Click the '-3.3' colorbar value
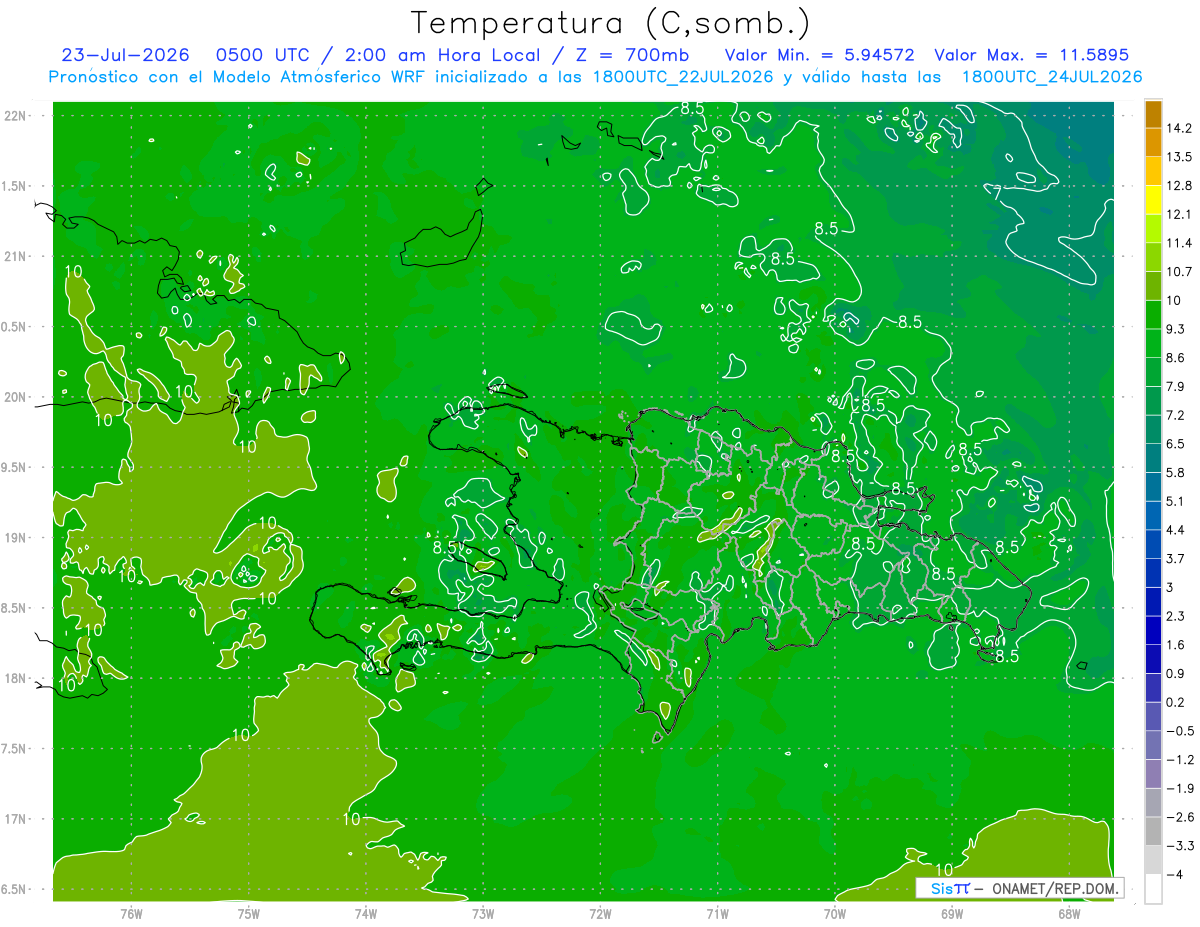Screen dimensions: 1200x927 pyautogui.click(x=1180, y=847)
